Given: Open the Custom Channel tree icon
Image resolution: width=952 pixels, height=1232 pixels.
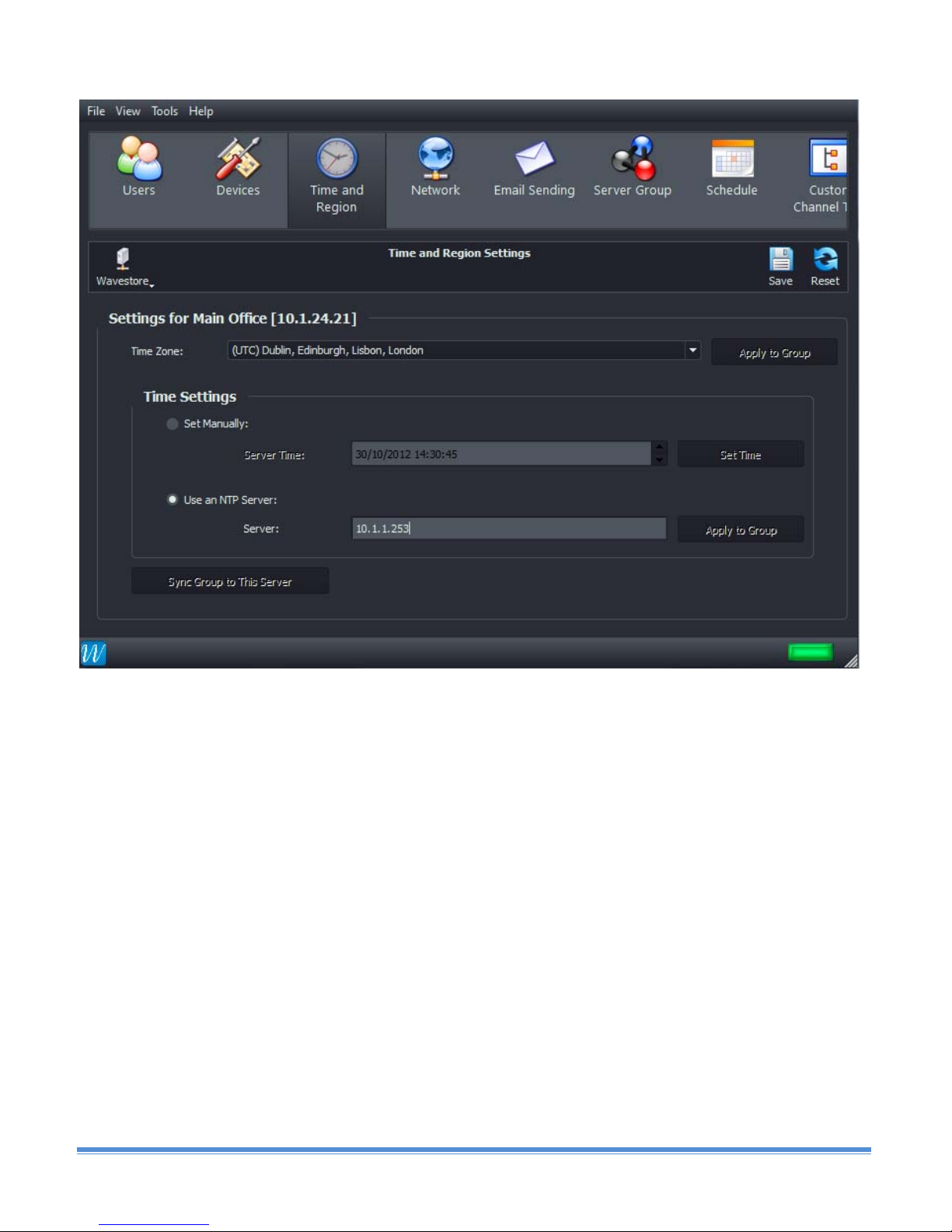Looking at the screenshot, I should coord(828,158).
